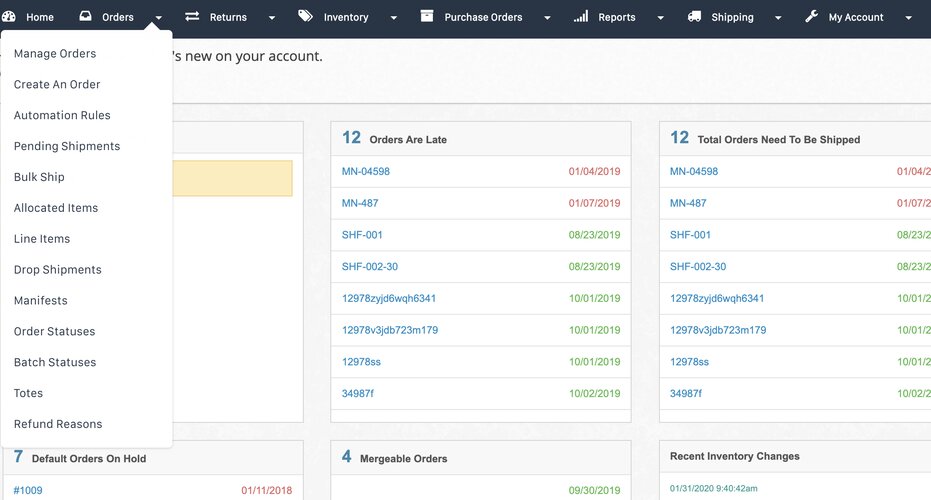Image resolution: width=931 pixels, height=500 pixels.
Task: Open late order MN-04598 link
Action: 366,172
